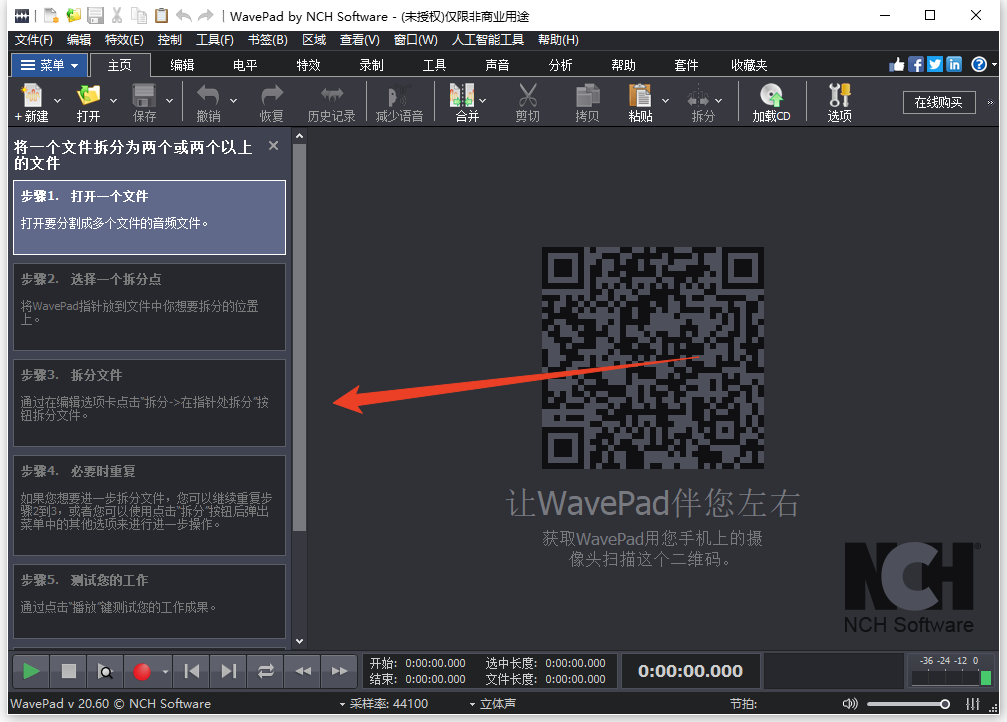This screenshot has width=1007, height=722.
Task: Click the 在线购买 button
Action: 938,102
